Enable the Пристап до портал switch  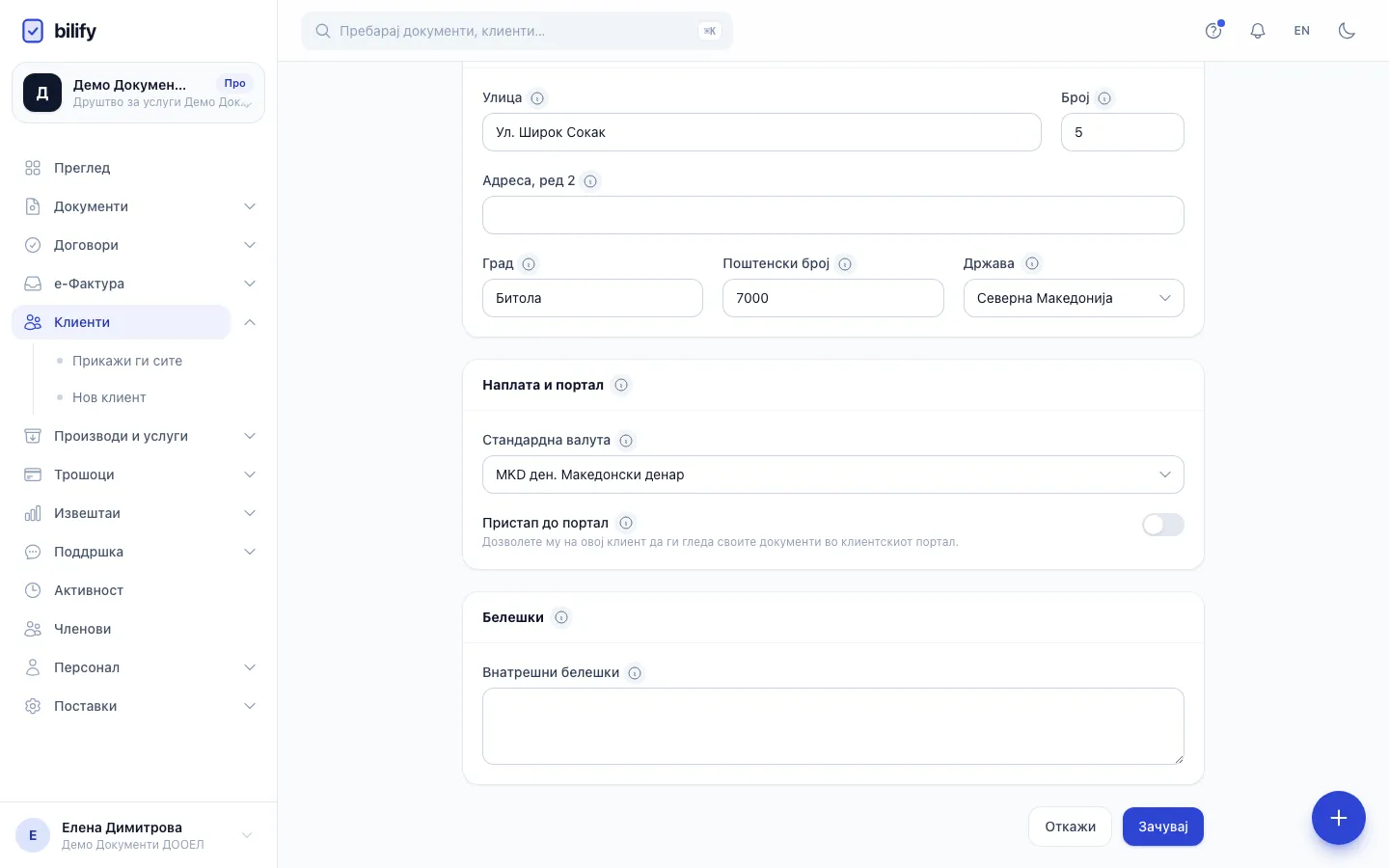click(1162, 525)
